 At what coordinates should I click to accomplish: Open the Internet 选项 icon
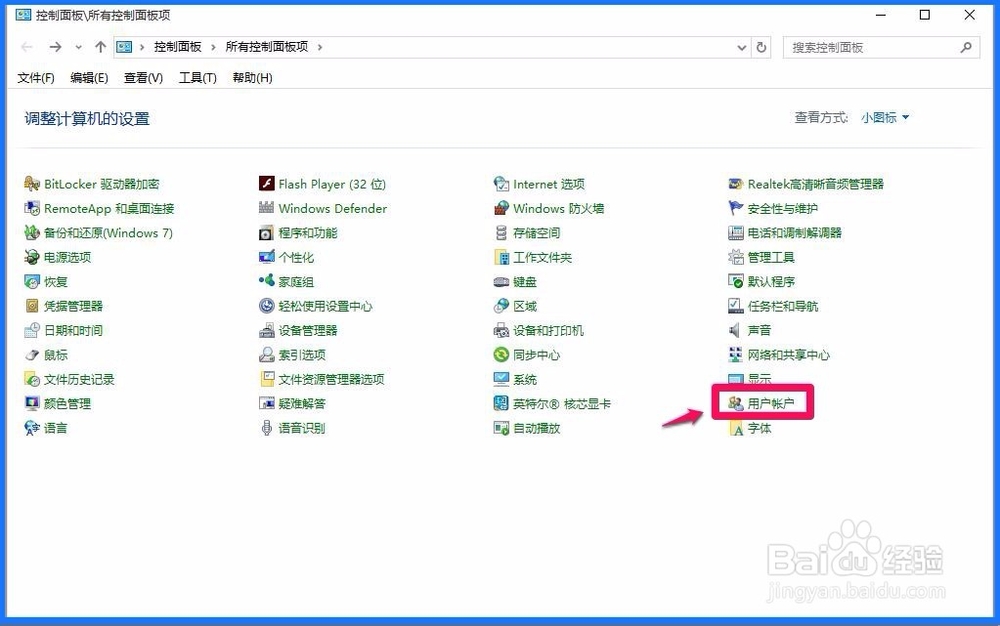(501, 184)
